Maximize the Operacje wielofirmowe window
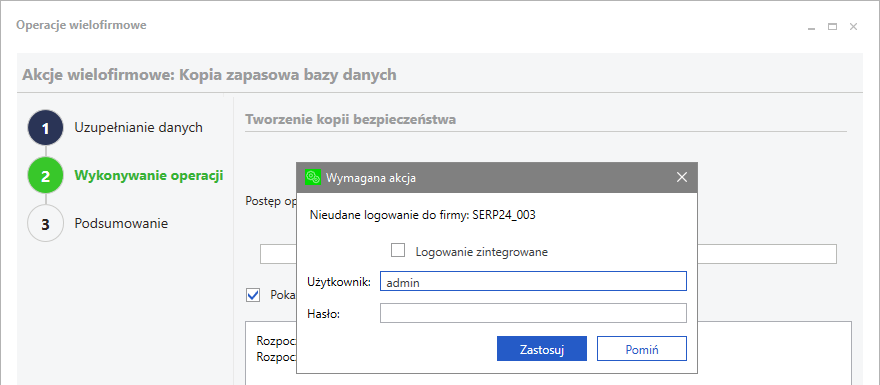The height and width of the screenshot is (385, 880). pyautogui.click(x=832, y=26)
